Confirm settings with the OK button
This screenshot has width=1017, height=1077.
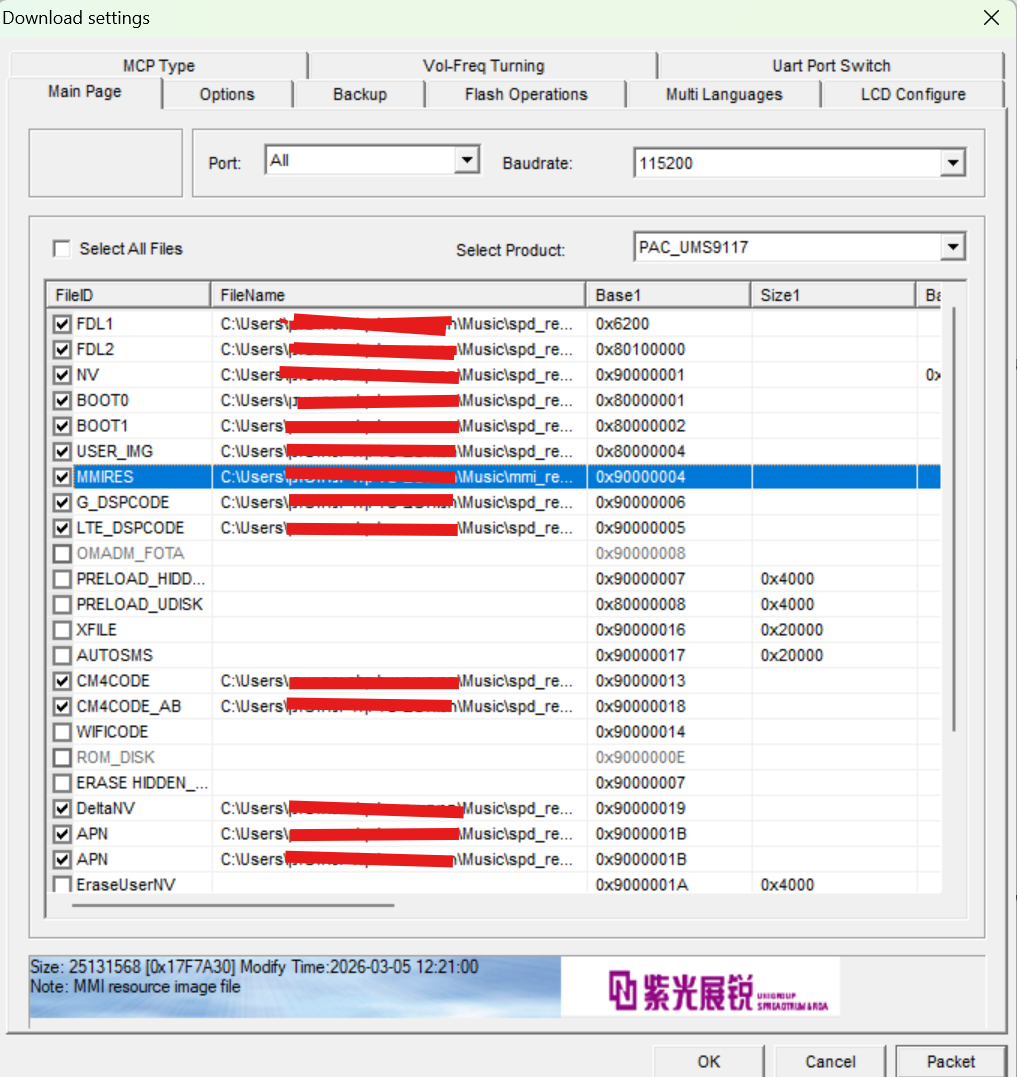pyautogui.click(x=708, y=1061)
